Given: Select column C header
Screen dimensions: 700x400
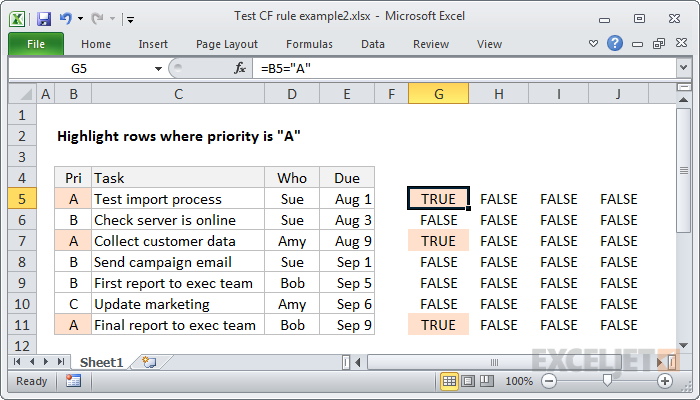Looking at the screenshot, I should tap(178, 94).
